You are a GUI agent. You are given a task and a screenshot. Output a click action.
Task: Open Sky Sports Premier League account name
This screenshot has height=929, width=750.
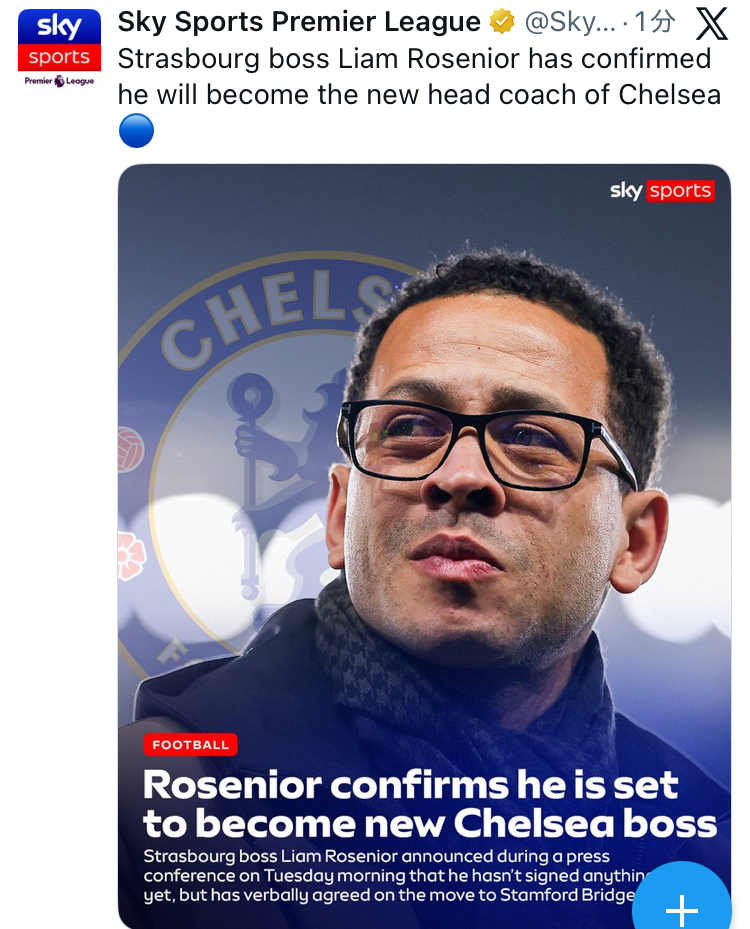coord(299,22)
